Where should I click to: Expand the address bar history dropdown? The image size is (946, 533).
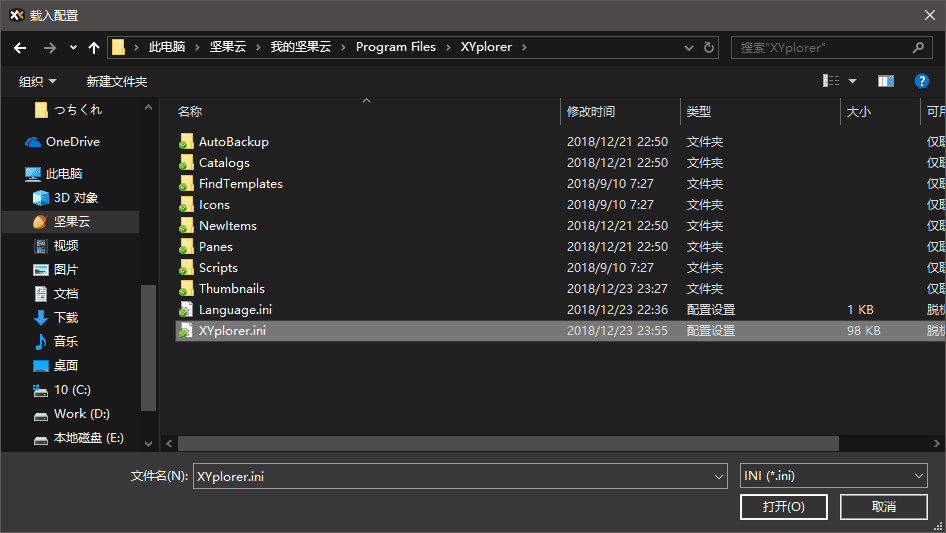pos(690,47)
